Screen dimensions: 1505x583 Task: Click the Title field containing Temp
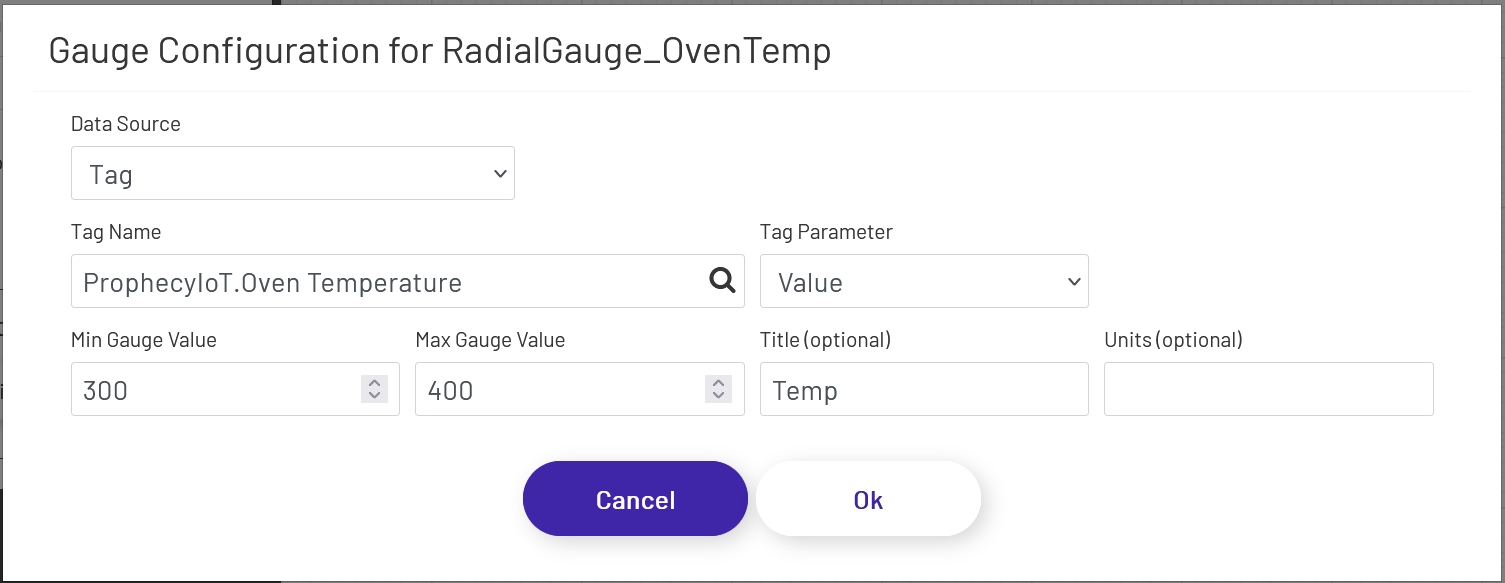coord(924,389)
